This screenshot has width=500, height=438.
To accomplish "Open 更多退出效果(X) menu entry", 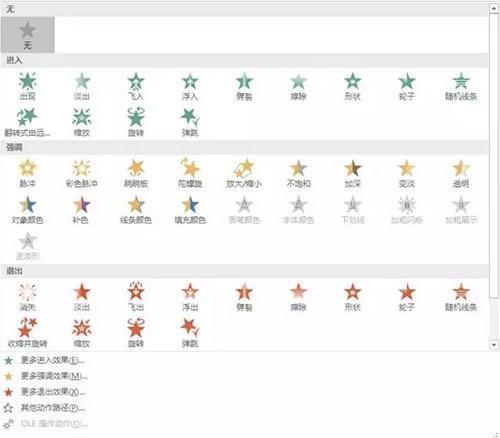I will point(44,392).
